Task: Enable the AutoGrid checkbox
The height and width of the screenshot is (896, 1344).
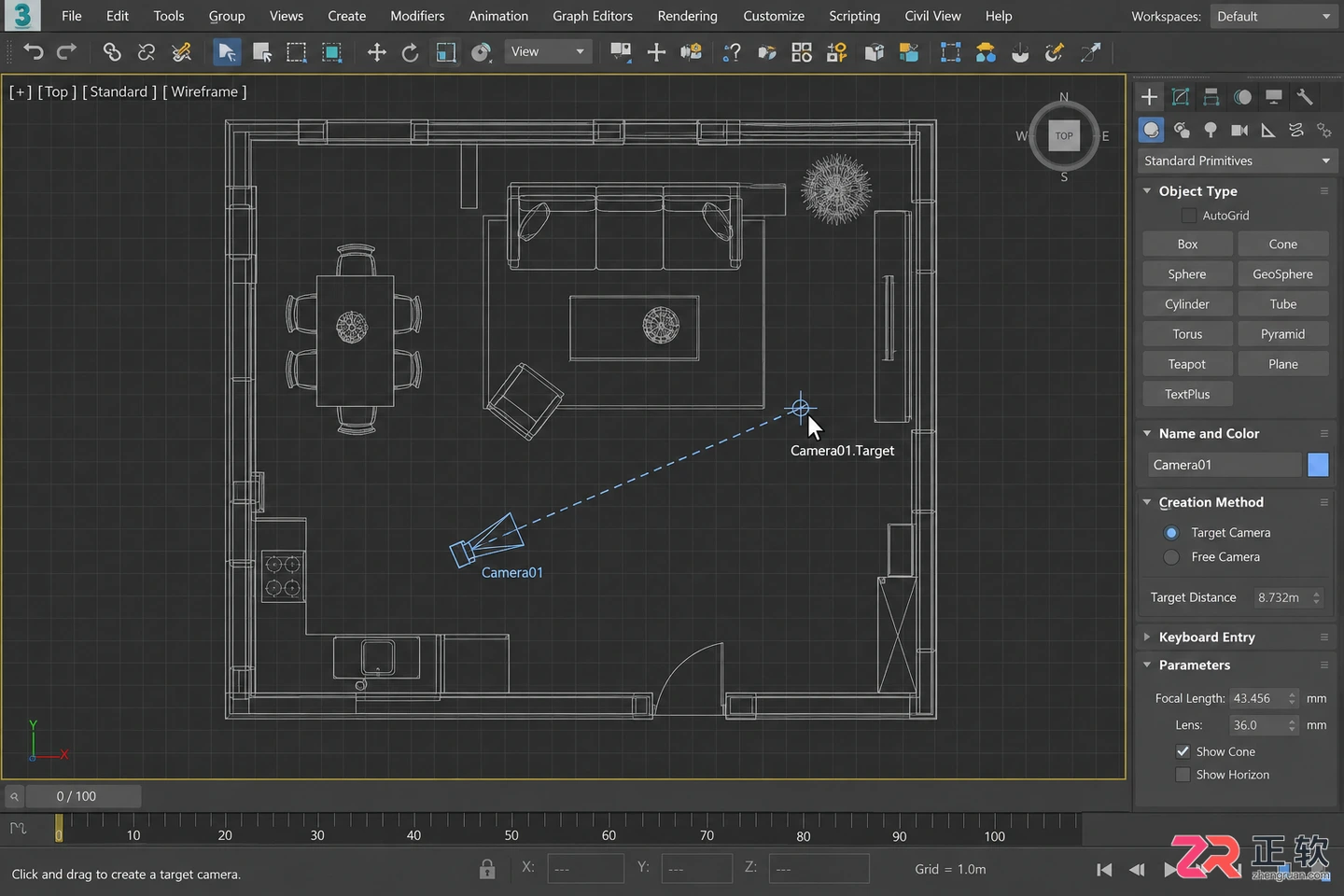Action: click(1188, 216)
